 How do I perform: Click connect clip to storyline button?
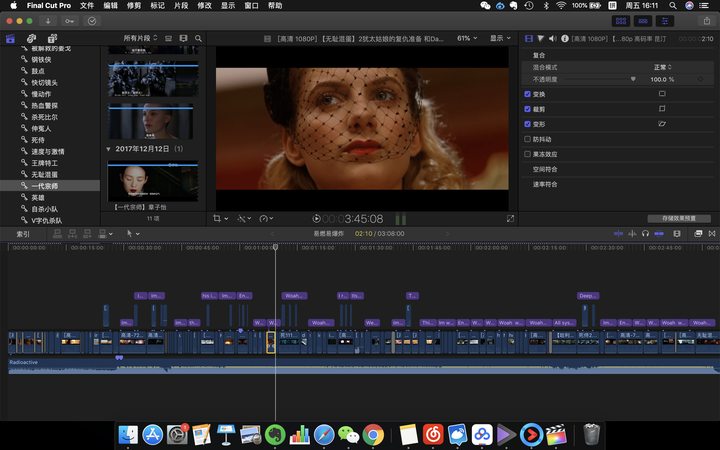pyautogui.click(x=57, y=234)
